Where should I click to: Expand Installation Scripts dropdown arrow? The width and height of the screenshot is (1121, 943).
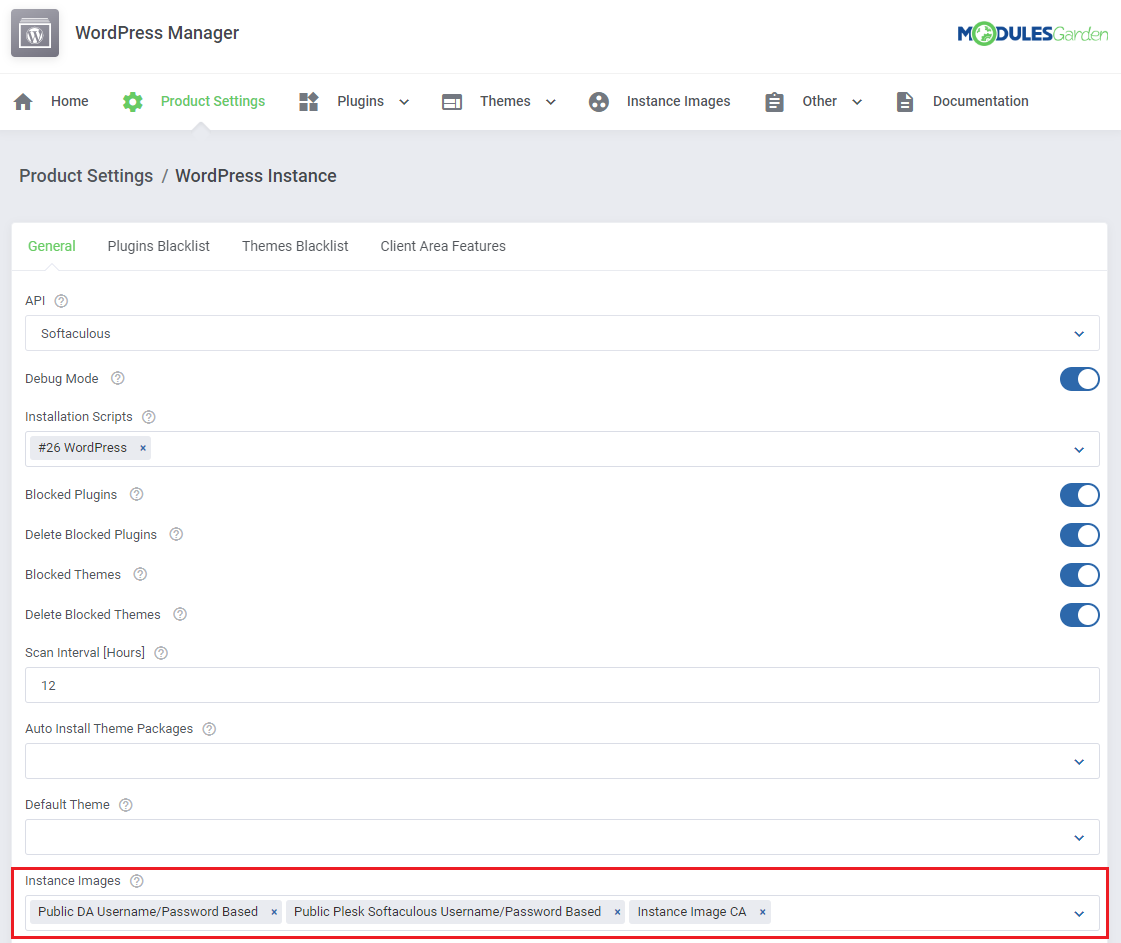click(x=1079, y=450)
